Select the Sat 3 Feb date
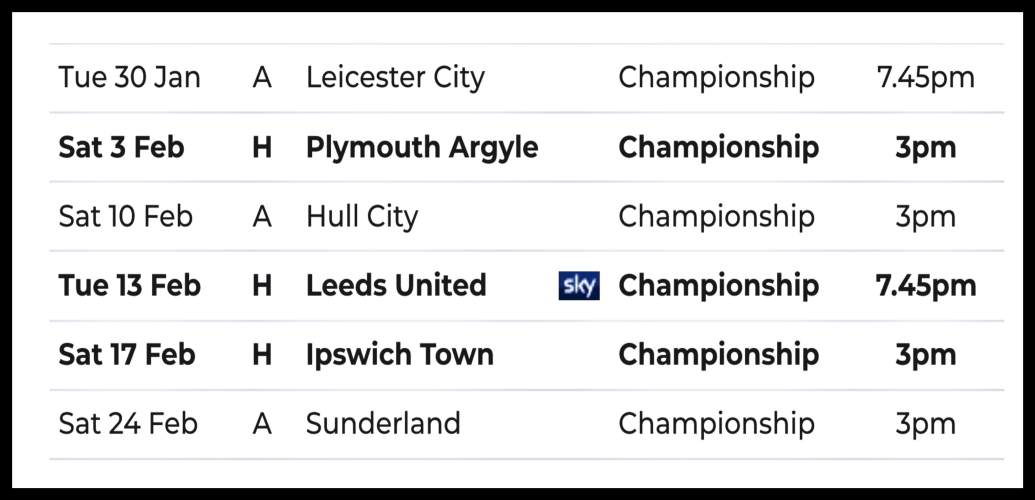Screen dimensions: 1035x500 [x=122, y=148]
